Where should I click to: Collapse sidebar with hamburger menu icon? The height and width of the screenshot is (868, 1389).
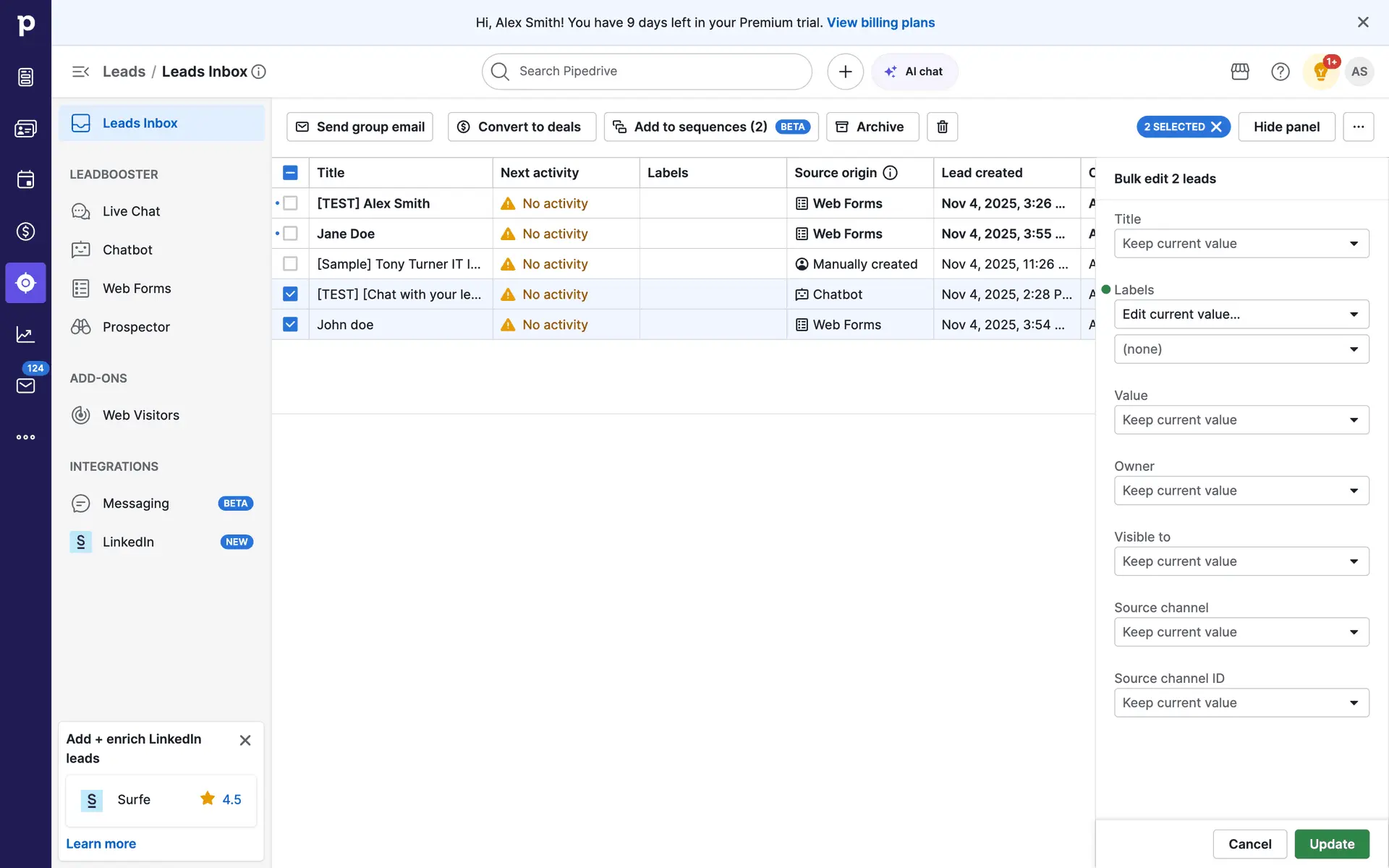pos(80,72)
